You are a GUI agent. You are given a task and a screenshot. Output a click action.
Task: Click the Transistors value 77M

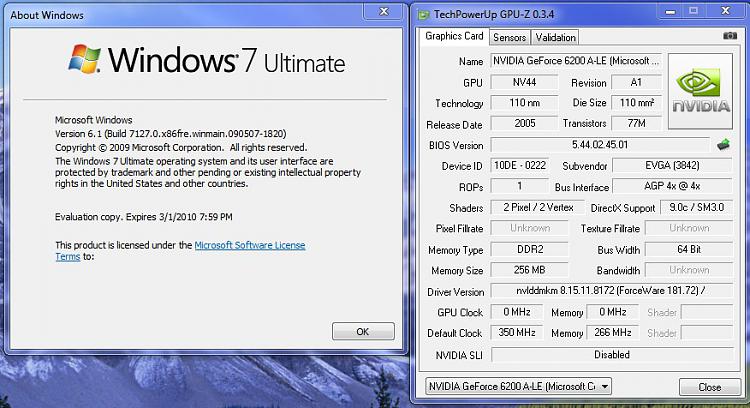[636, 123]
